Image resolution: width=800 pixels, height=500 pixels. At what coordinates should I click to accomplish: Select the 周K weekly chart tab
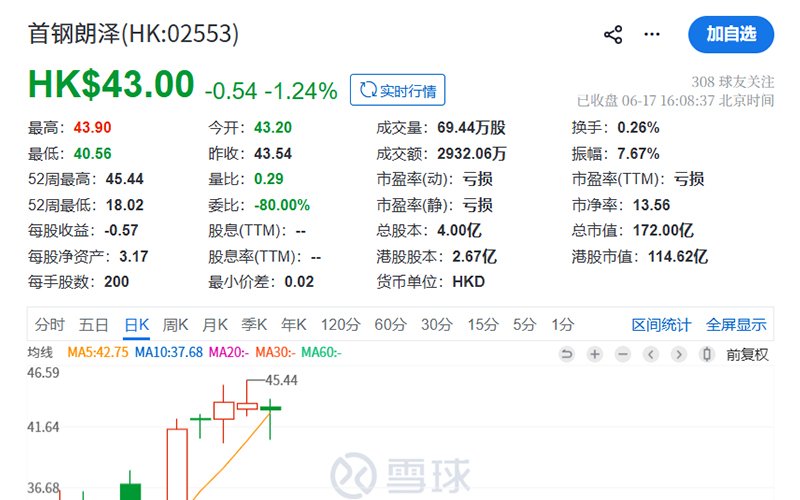point(176,324)
